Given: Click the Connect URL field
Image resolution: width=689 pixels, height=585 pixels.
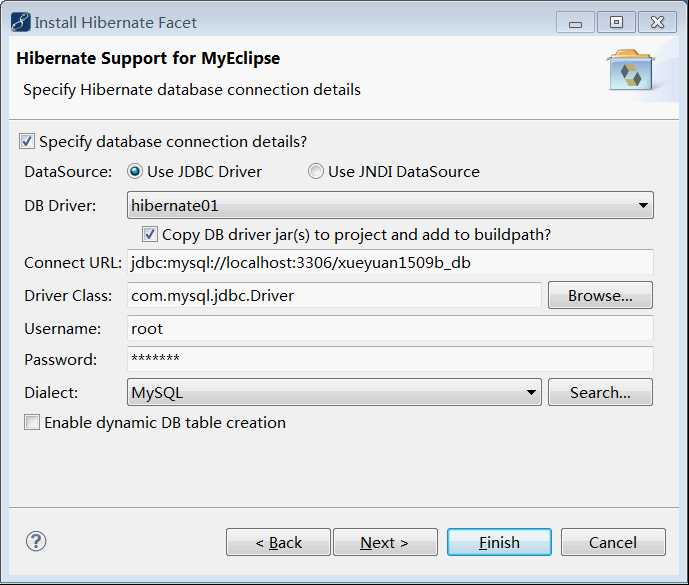Looking at the screenshot, I should 390,263.
